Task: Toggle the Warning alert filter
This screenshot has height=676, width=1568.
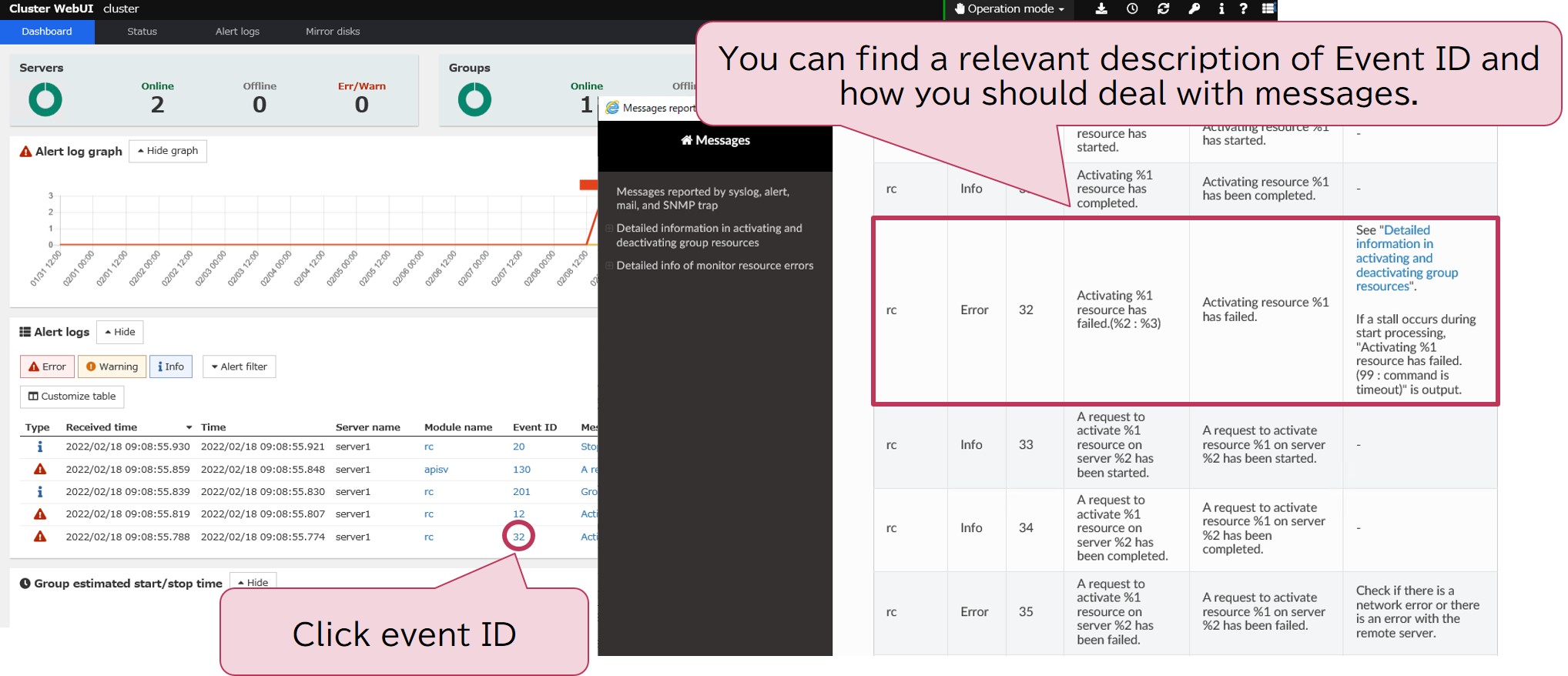Action: click(112, 366)
